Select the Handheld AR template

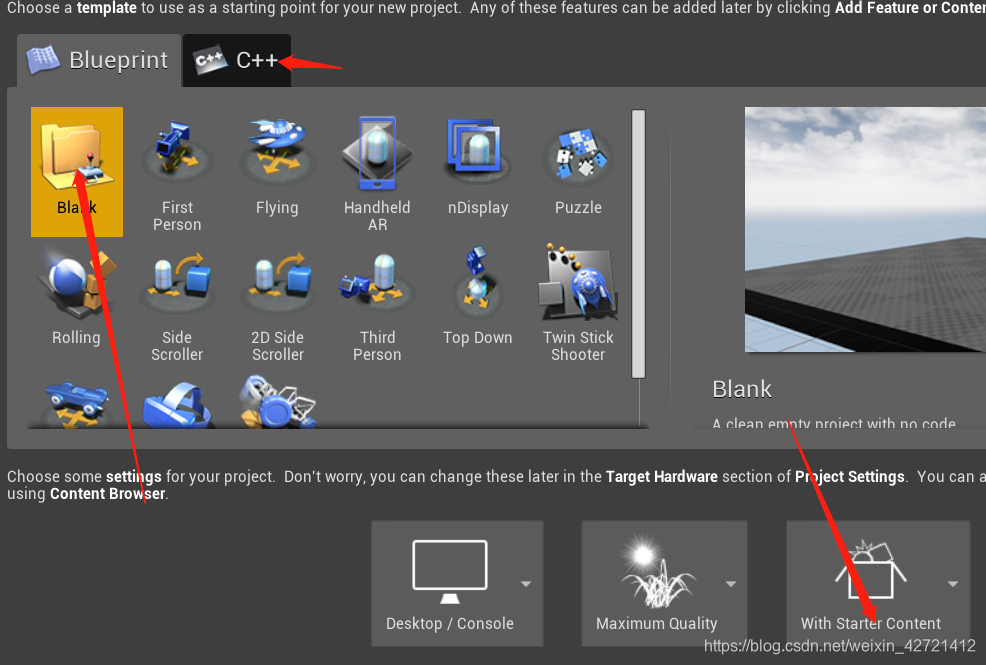point(377,172)
